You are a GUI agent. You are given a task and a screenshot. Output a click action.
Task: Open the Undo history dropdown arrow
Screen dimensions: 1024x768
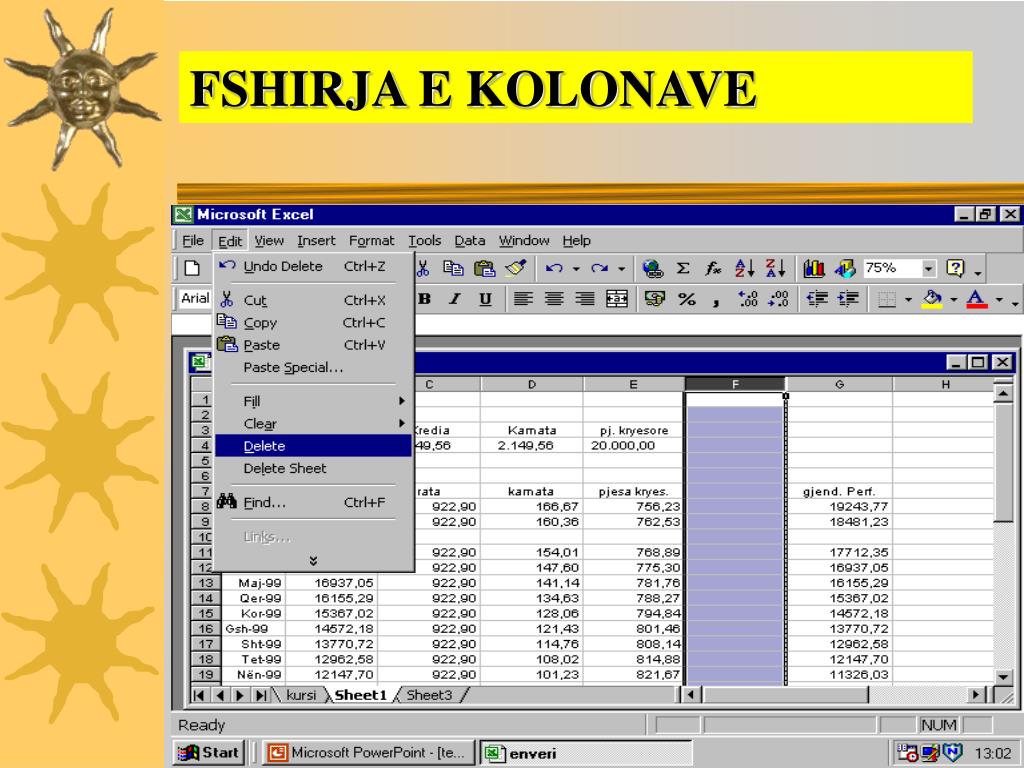pyautogui.click(x=576, y=268)
